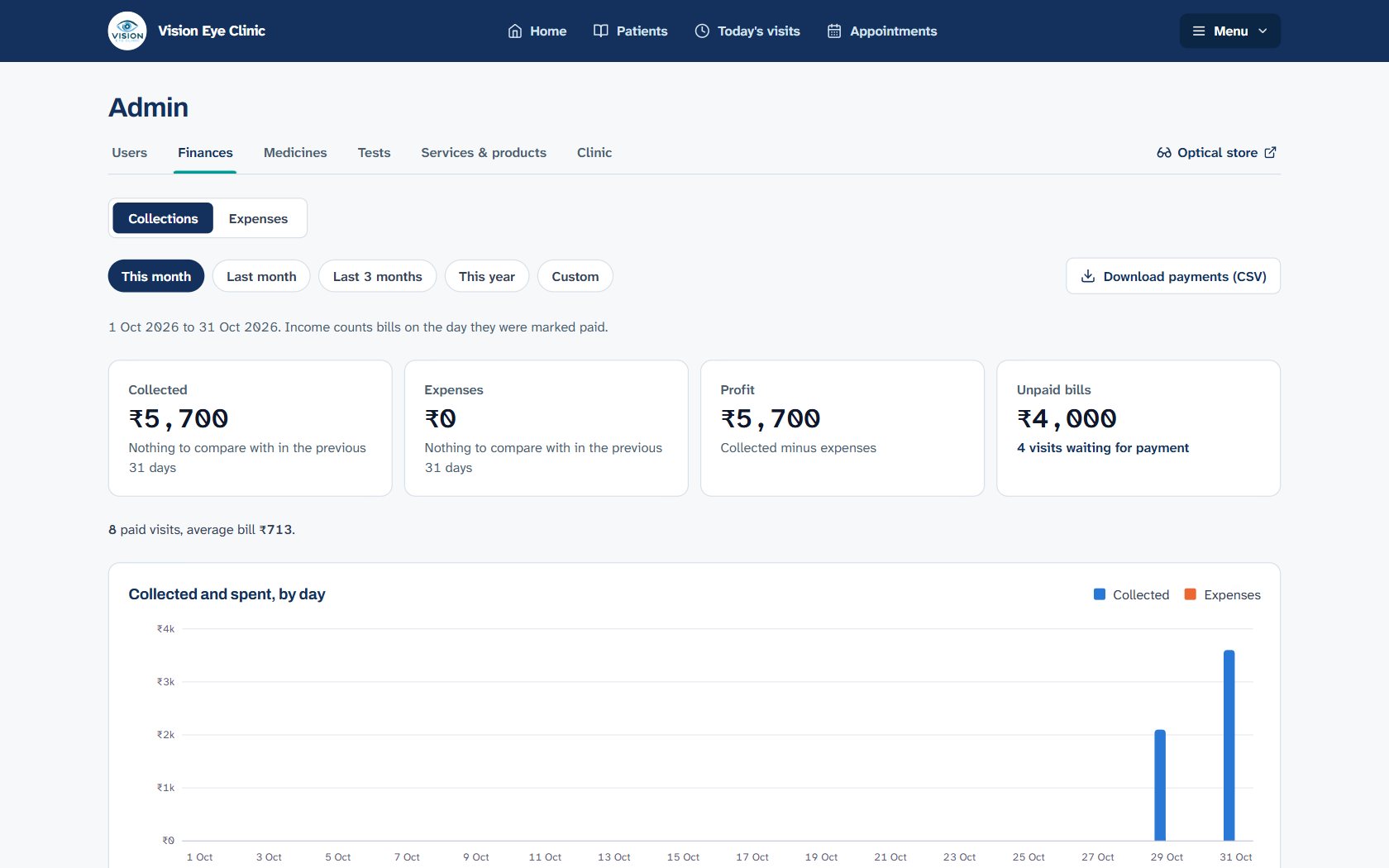Click the Vision Eye Clinic title

click(x=212, y=31)
